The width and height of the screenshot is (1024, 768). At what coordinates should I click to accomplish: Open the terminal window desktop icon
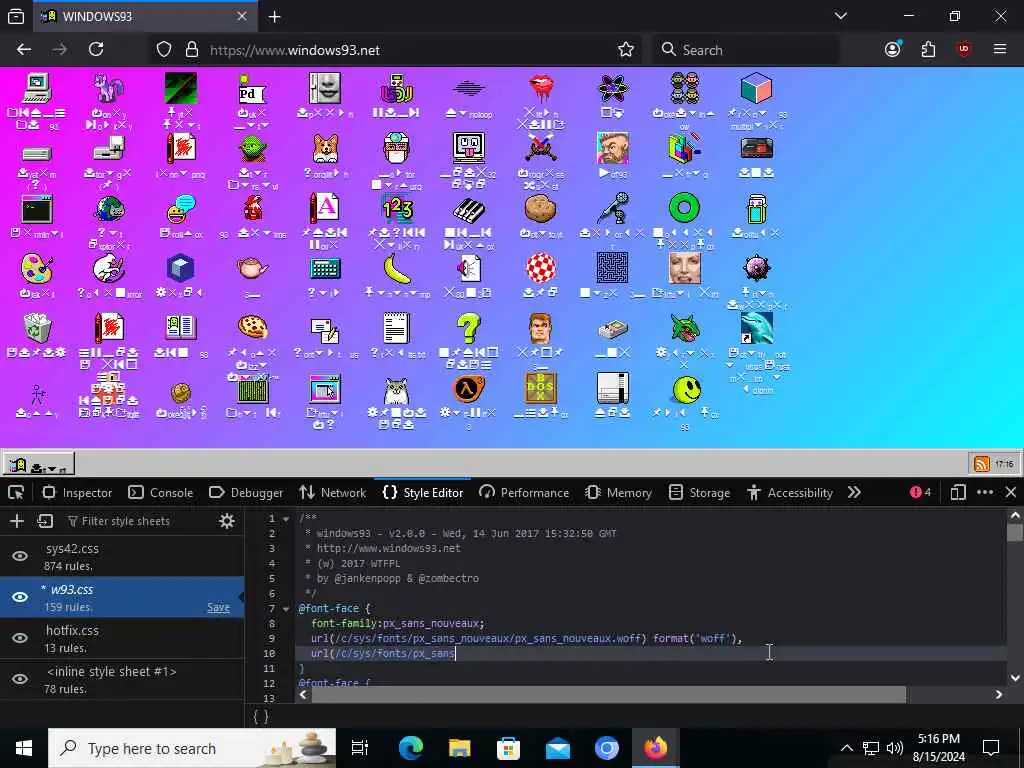[37, 209]
